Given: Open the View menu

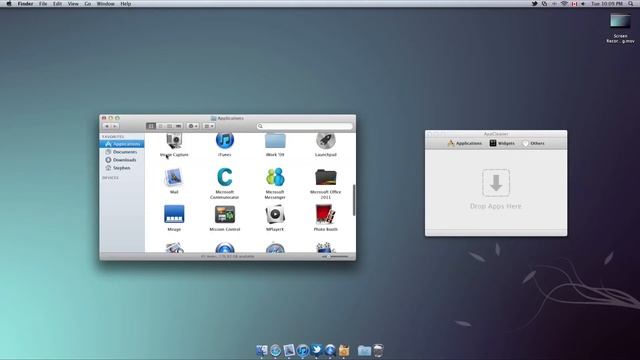Looking at the screenshot, I should coord(73,4).
